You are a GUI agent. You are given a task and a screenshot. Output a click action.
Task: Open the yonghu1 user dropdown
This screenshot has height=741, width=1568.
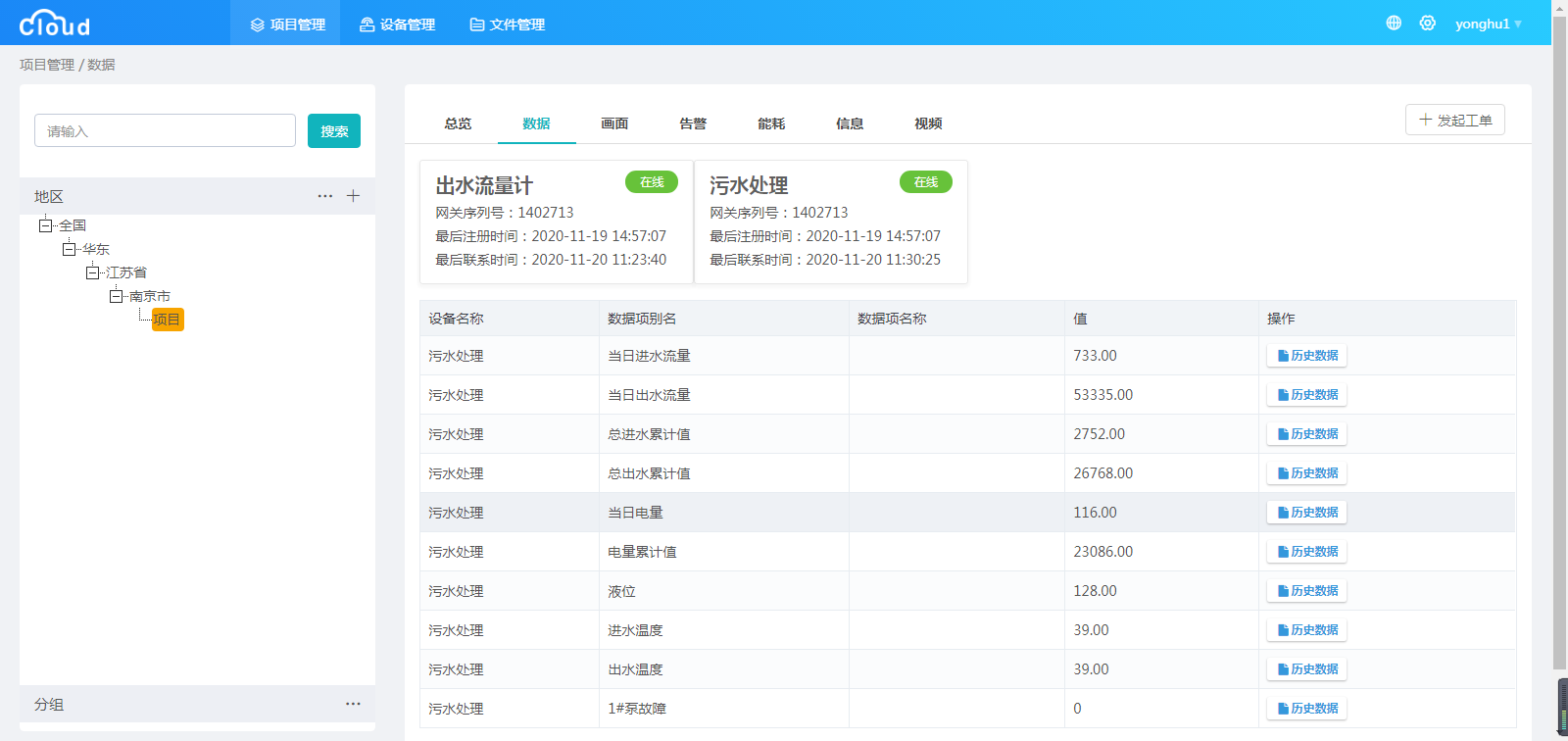pos(1489,24)
